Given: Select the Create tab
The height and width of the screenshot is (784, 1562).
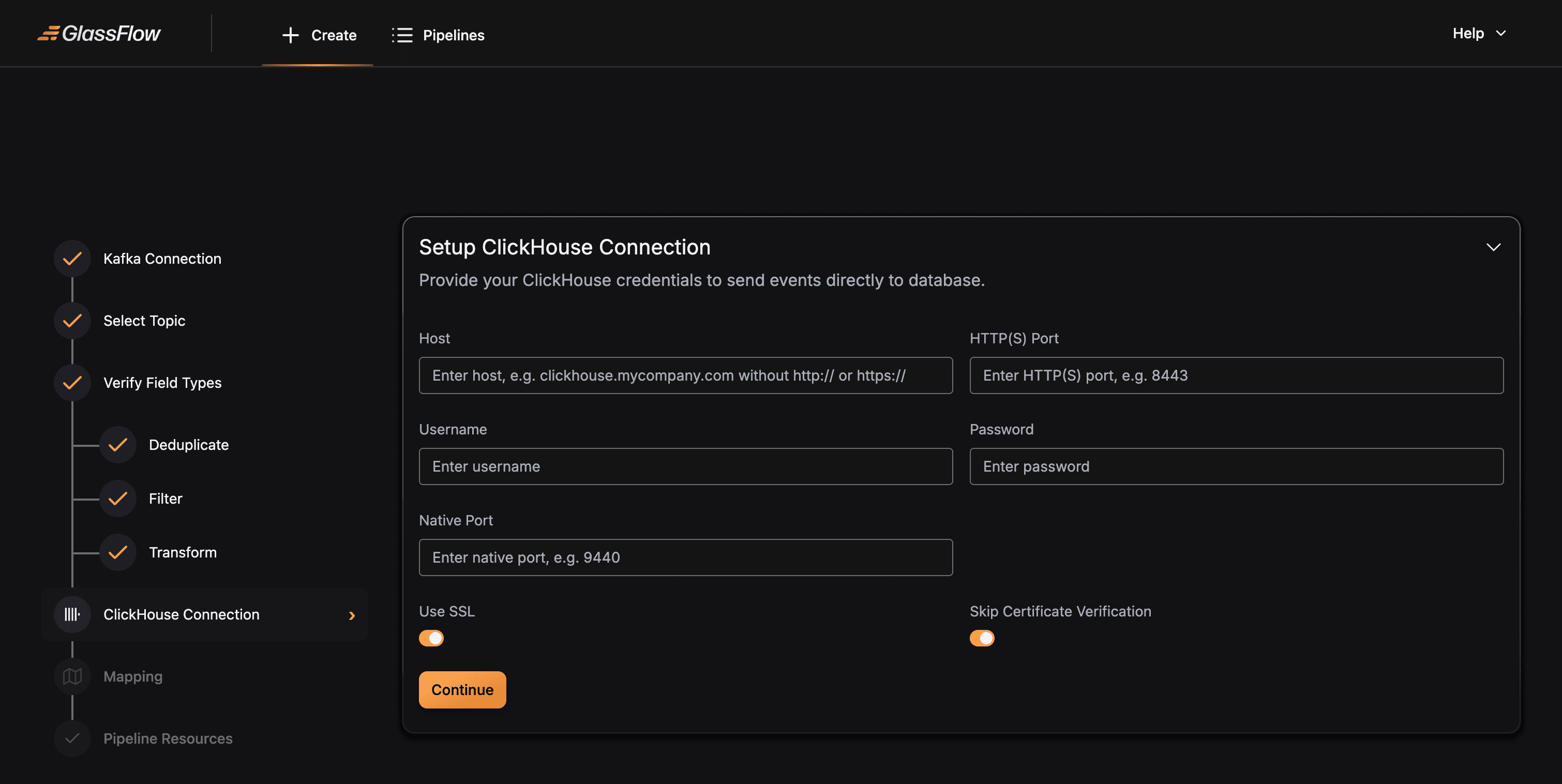Looking at the screenshot, I should click(318, 35).
